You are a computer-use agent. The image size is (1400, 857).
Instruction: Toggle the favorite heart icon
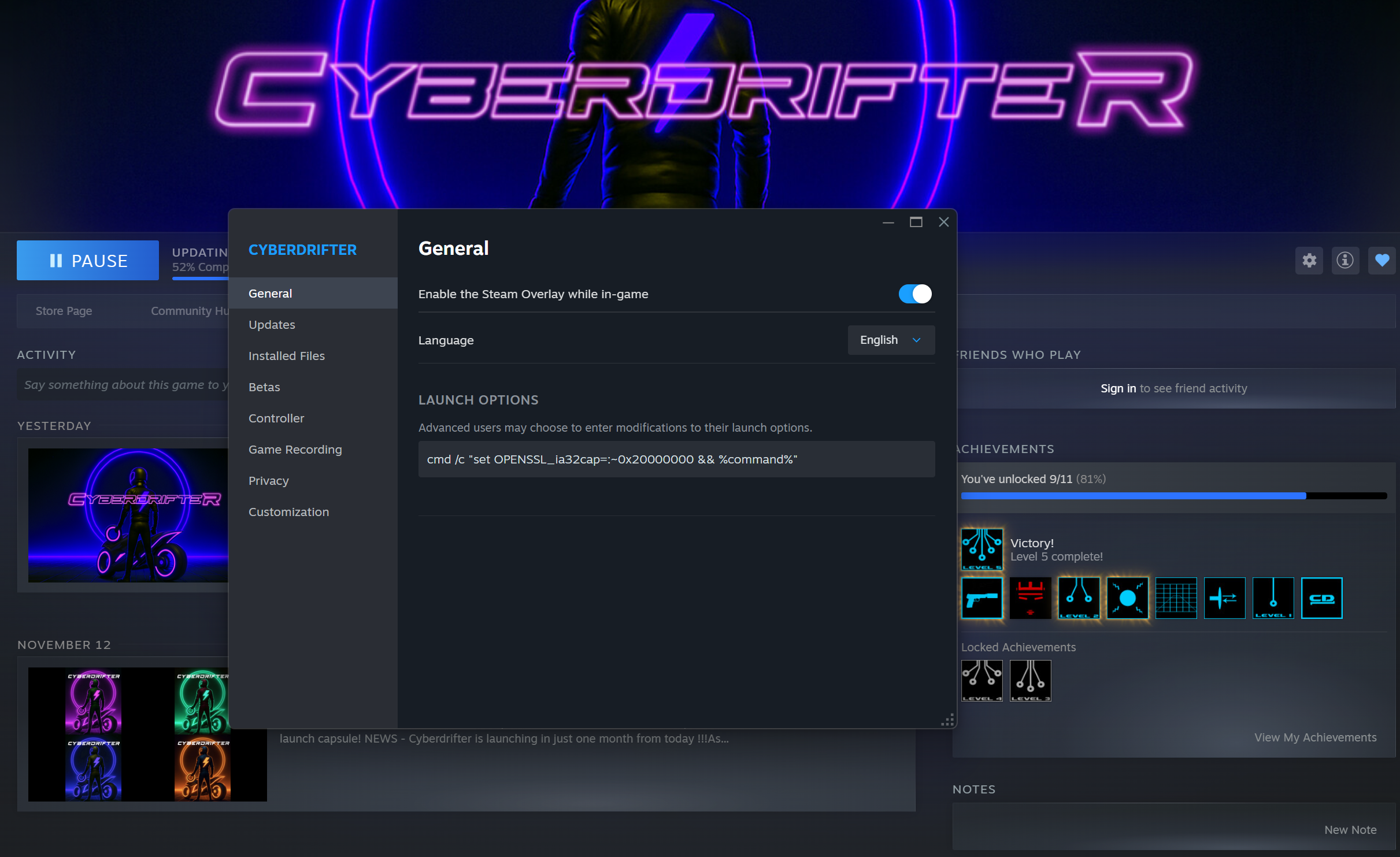(x=1382, y=261)
